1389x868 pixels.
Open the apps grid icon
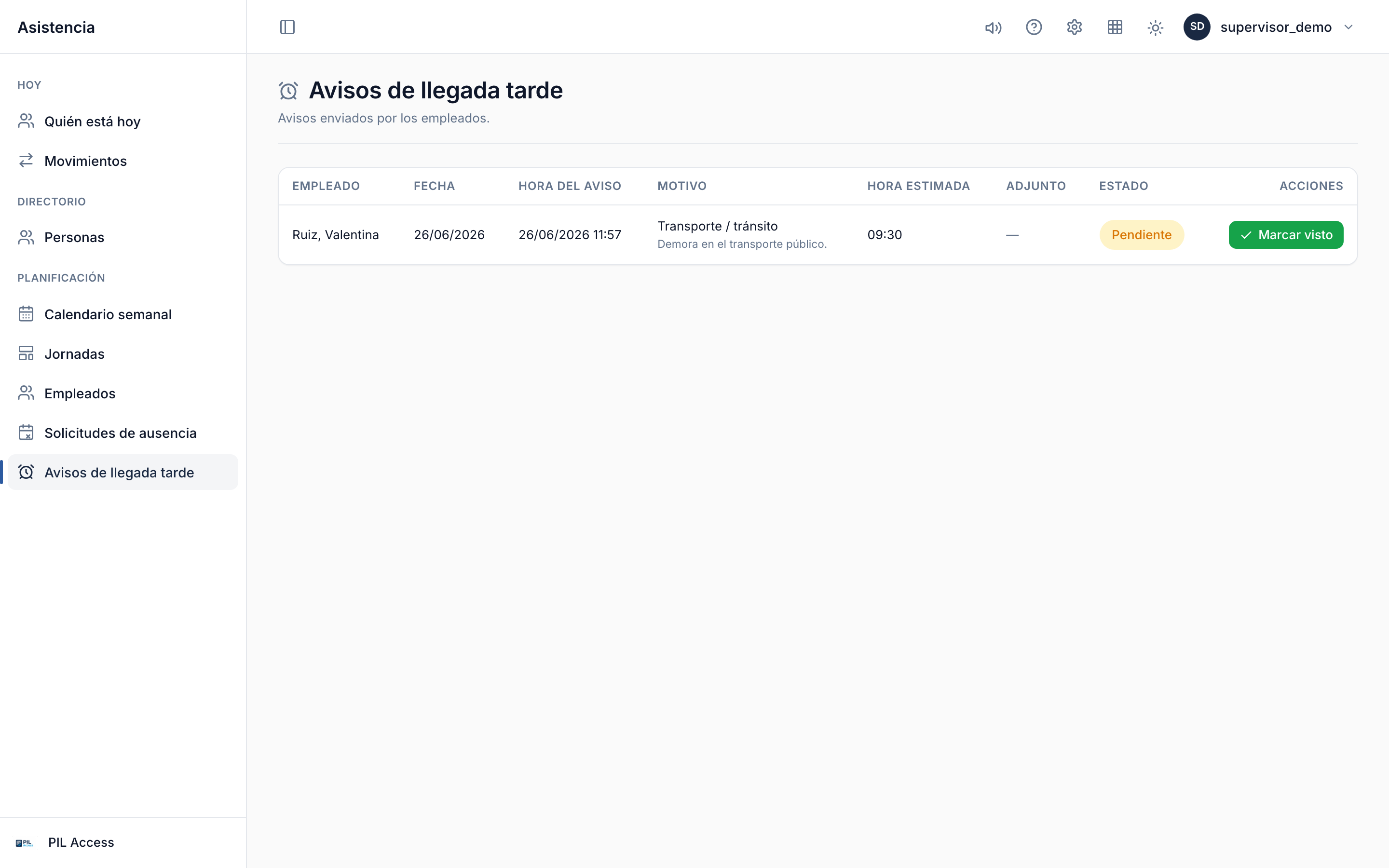tap(1115, 27)
